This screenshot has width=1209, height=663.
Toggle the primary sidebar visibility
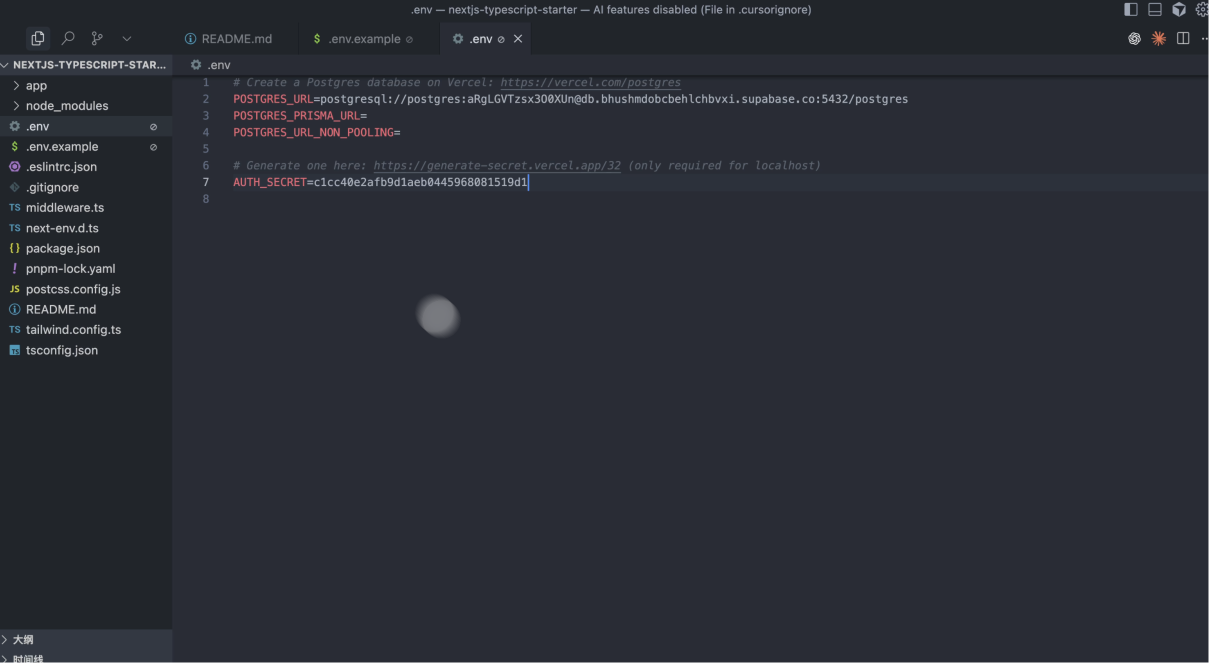tap(1131, 10)
